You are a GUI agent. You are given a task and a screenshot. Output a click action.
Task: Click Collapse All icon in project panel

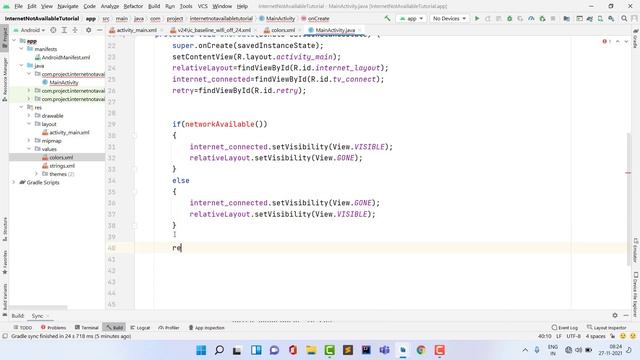[x=75, y=30]
